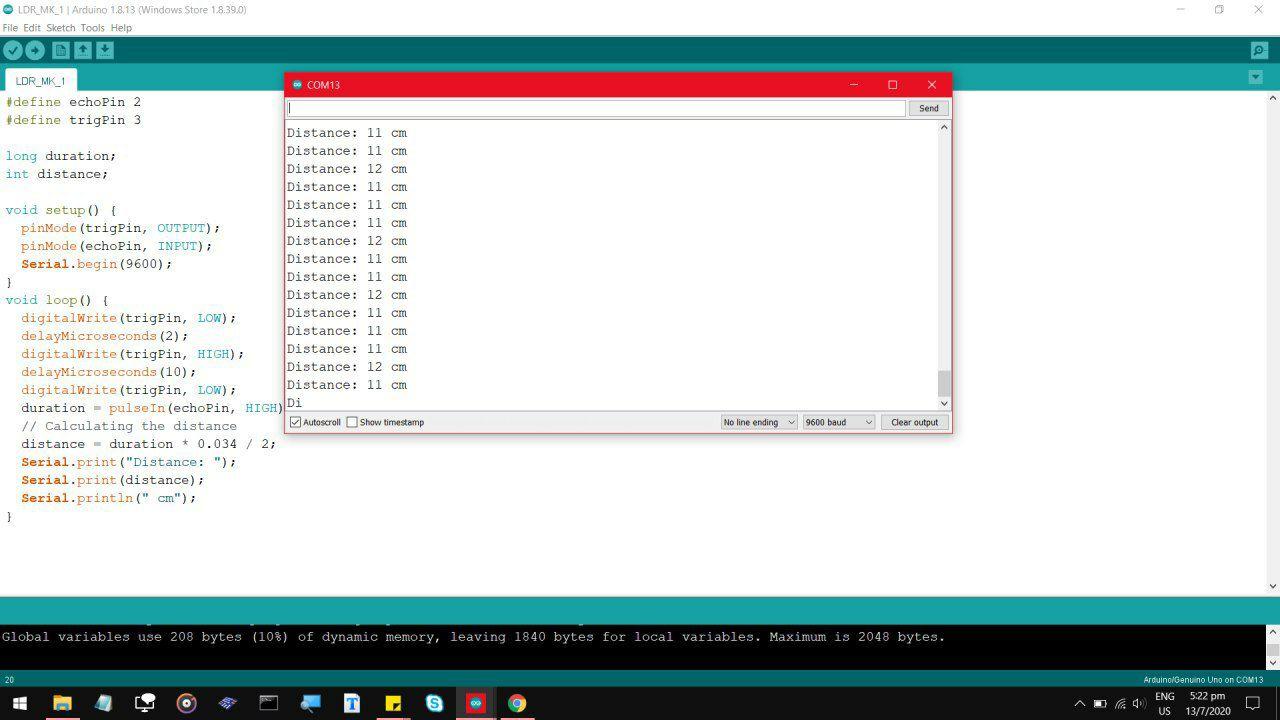Image resolution: width=1280 pixels, height=720 pixels.
Task: Open the blue solar-panel taskbar icon
Action: 228,703
